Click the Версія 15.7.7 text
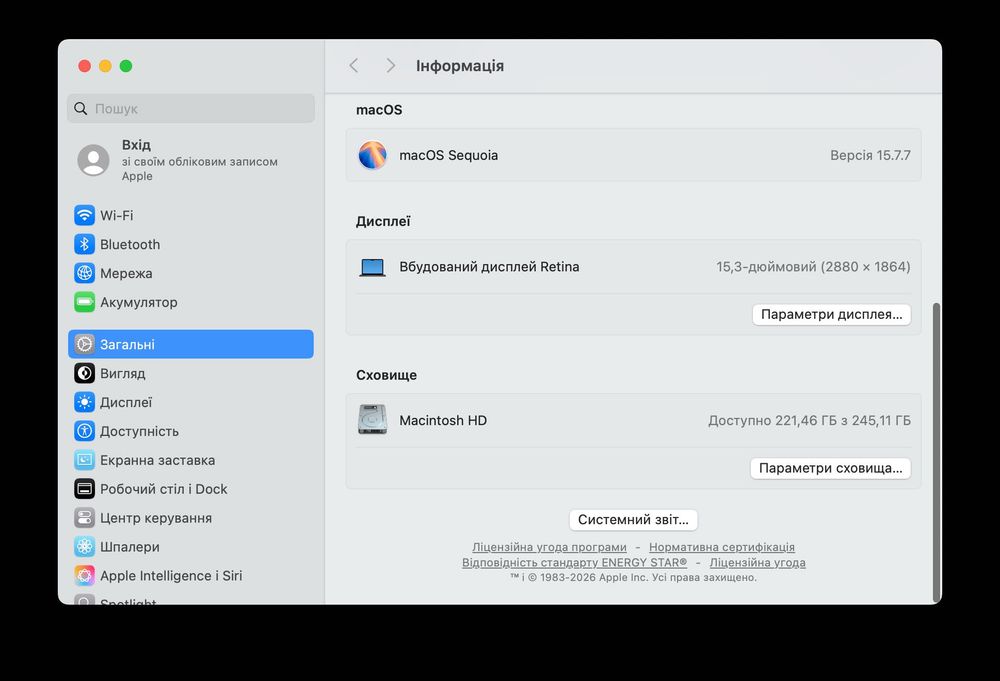1000x681 pixels. click(x=871, y=156)
